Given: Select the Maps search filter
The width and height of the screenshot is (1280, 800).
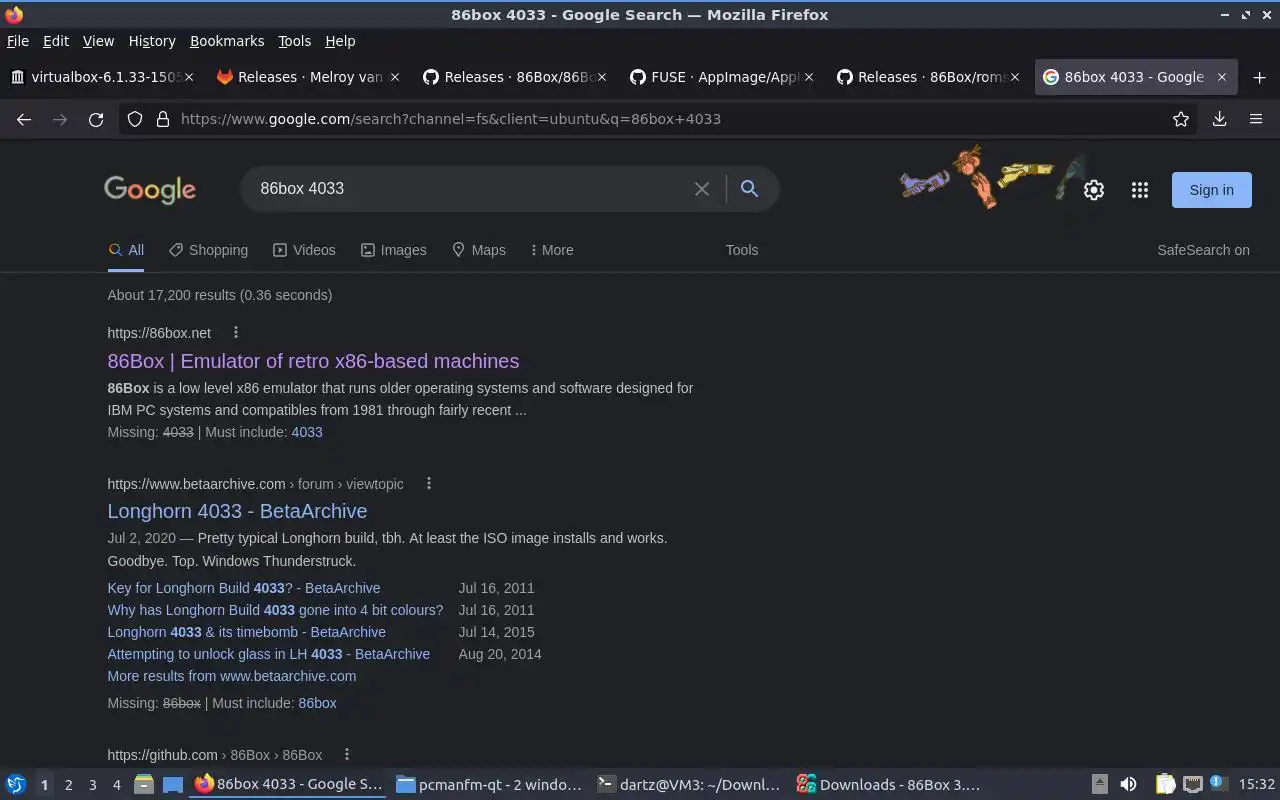Looking at the screenshot, I should (478, 250).
